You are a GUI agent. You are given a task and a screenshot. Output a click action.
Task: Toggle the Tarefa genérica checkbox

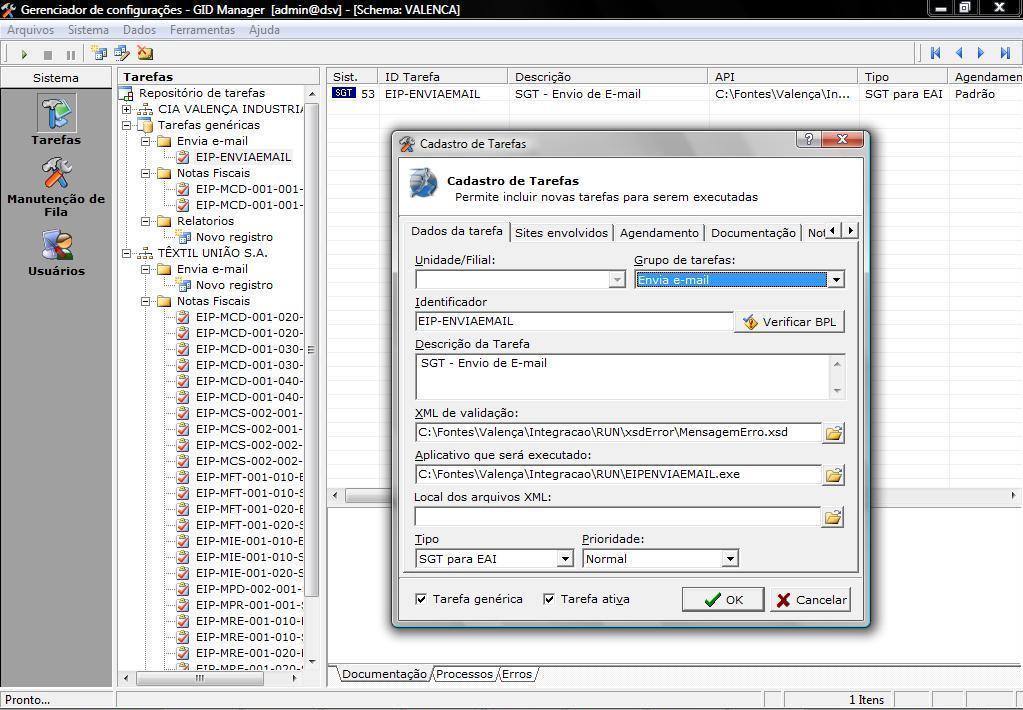tap(421, 599)
